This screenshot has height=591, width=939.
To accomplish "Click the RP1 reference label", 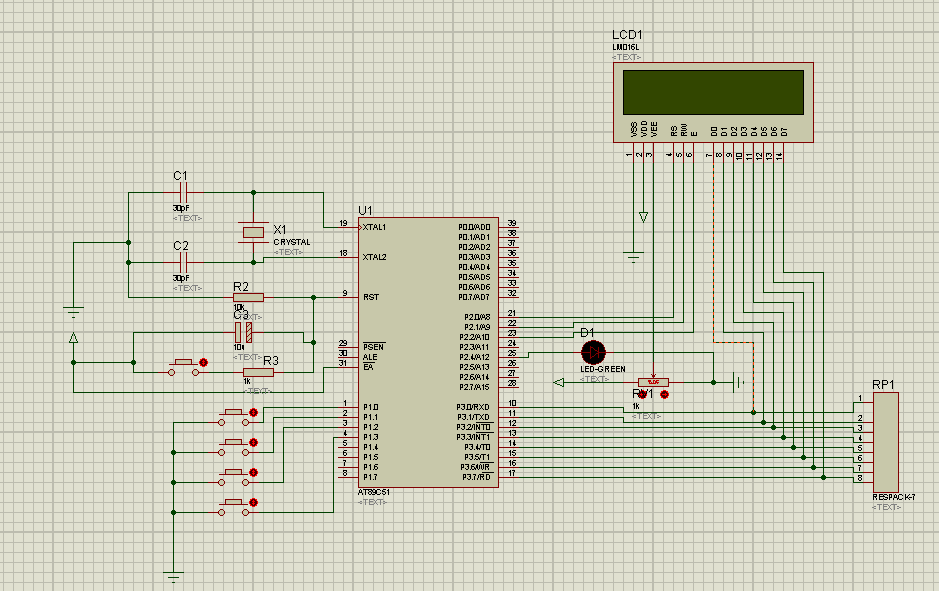I will pos(883,384).
